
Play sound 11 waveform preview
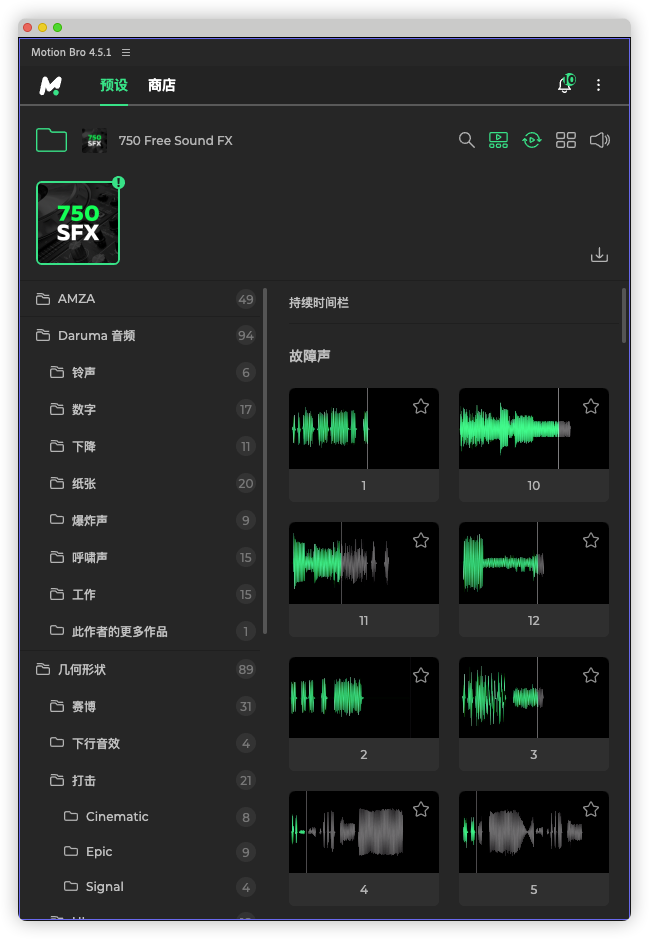363,563
